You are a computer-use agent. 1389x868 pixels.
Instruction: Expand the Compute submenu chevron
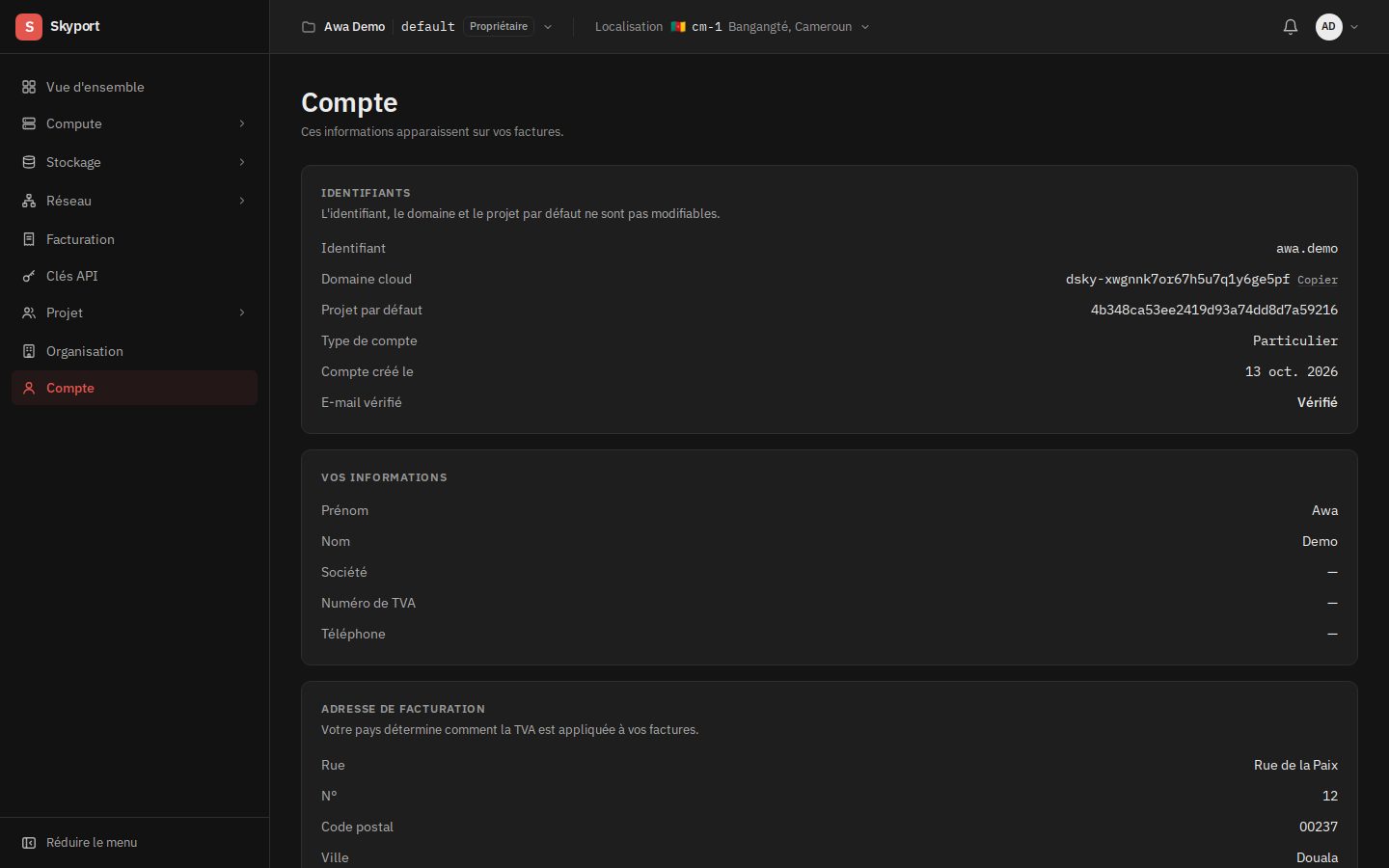pyautogui.click(x=242, y=123)
